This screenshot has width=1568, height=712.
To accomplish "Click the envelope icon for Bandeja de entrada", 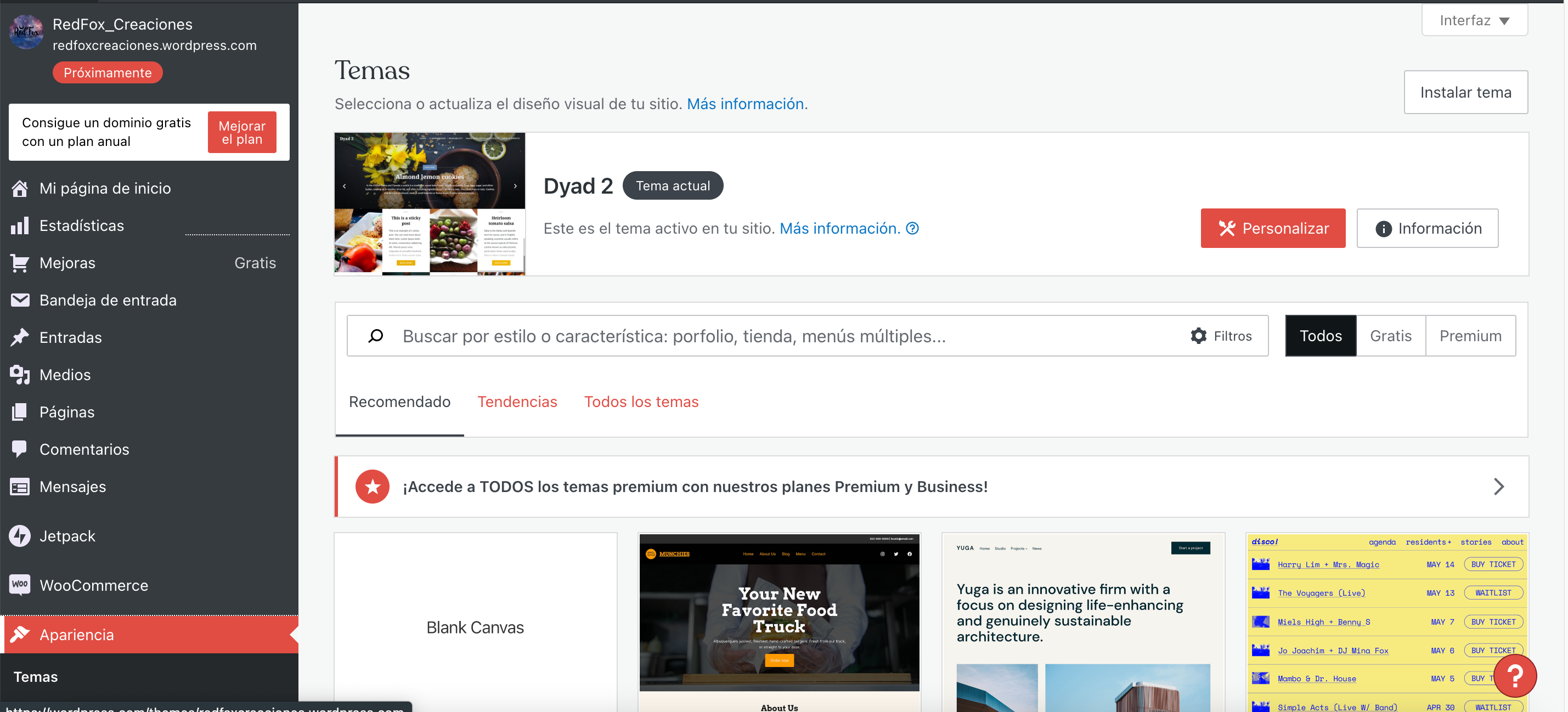I will point(20,300).
